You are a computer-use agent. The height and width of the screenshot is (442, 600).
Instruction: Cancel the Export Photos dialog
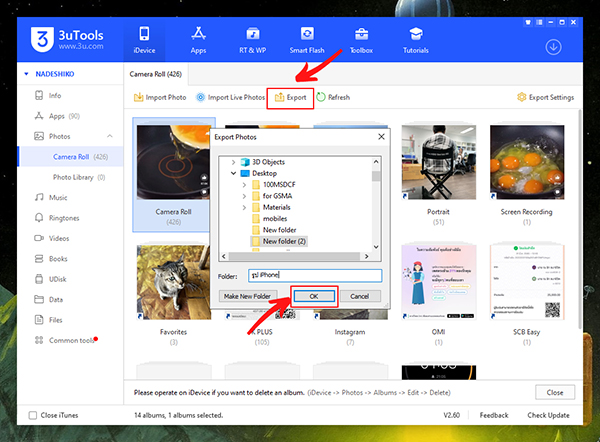click(360, 296)
